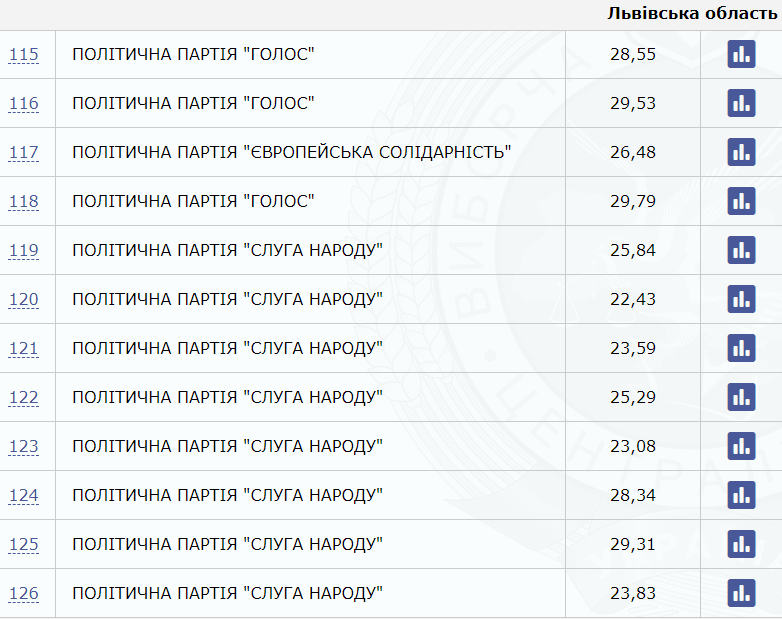Open district 115 link
Screen dimensions: 782x619
[23, 54]
